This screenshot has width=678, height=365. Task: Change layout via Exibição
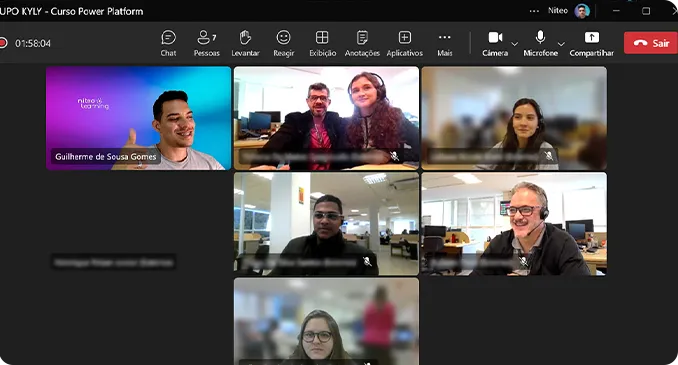pos(322,43)
